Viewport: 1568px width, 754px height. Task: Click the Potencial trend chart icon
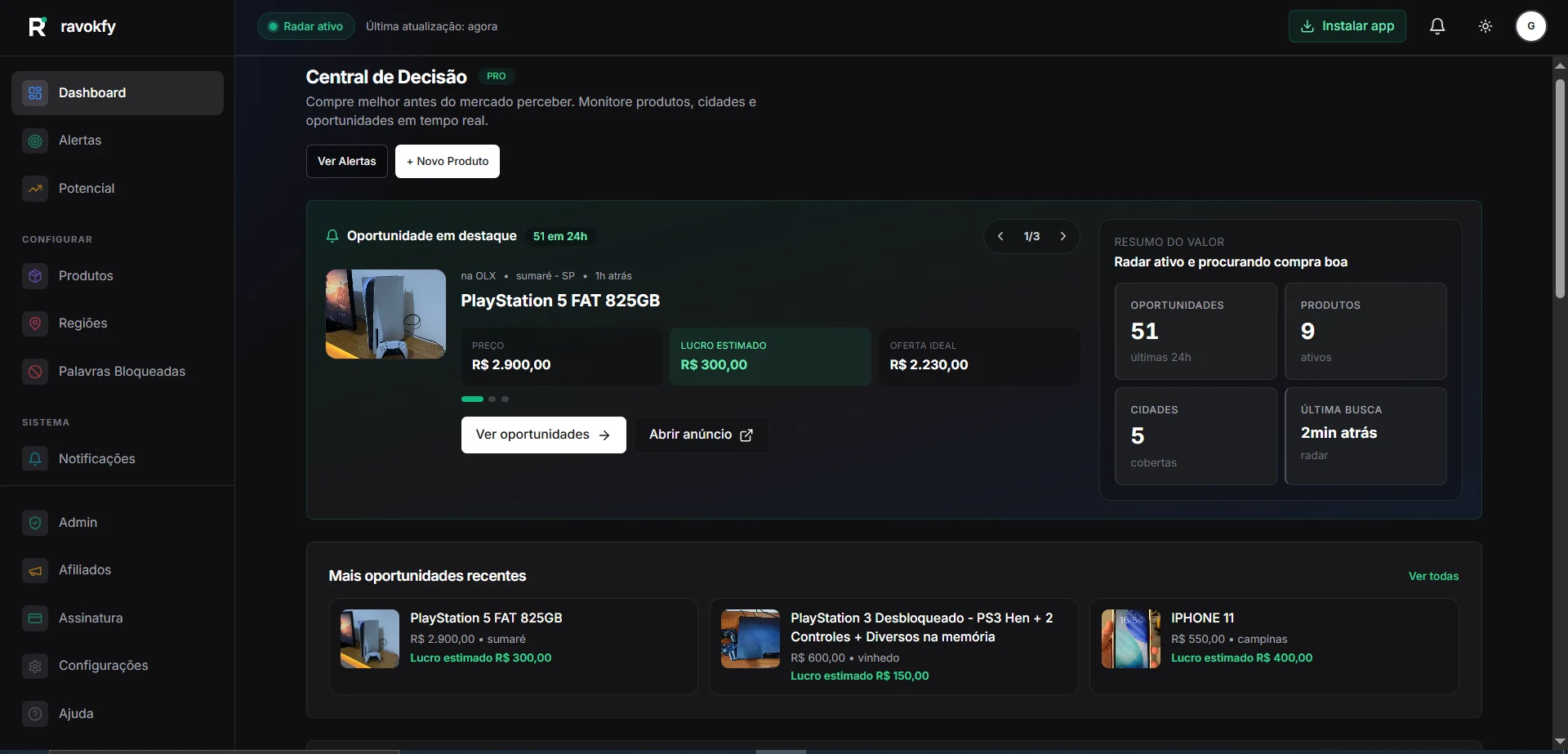[35, 189]
